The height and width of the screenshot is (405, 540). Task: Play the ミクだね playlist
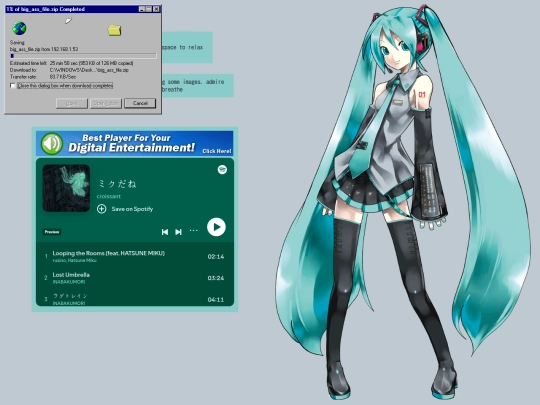(216, 227)
